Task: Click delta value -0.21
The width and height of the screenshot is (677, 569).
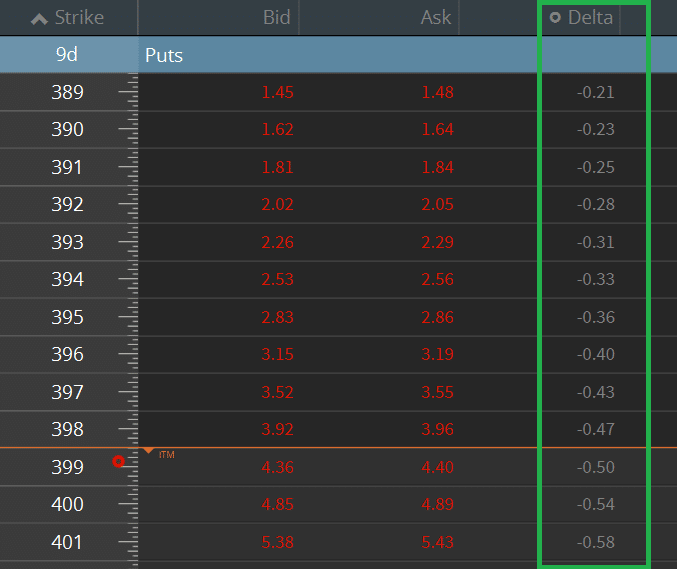Action: 595,92
